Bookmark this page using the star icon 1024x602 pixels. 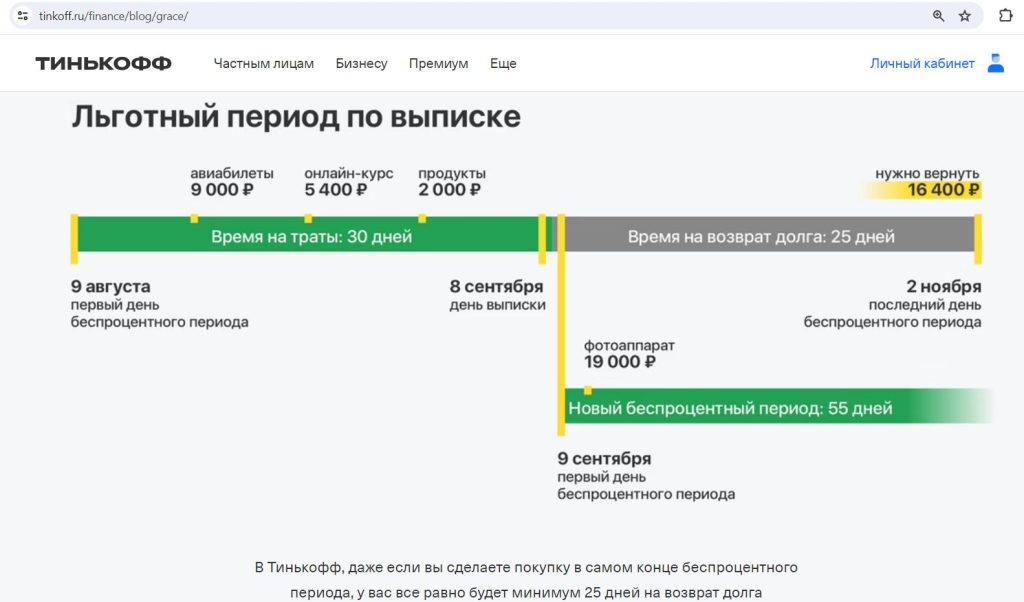pyautogui.click(x=964, y=16)
